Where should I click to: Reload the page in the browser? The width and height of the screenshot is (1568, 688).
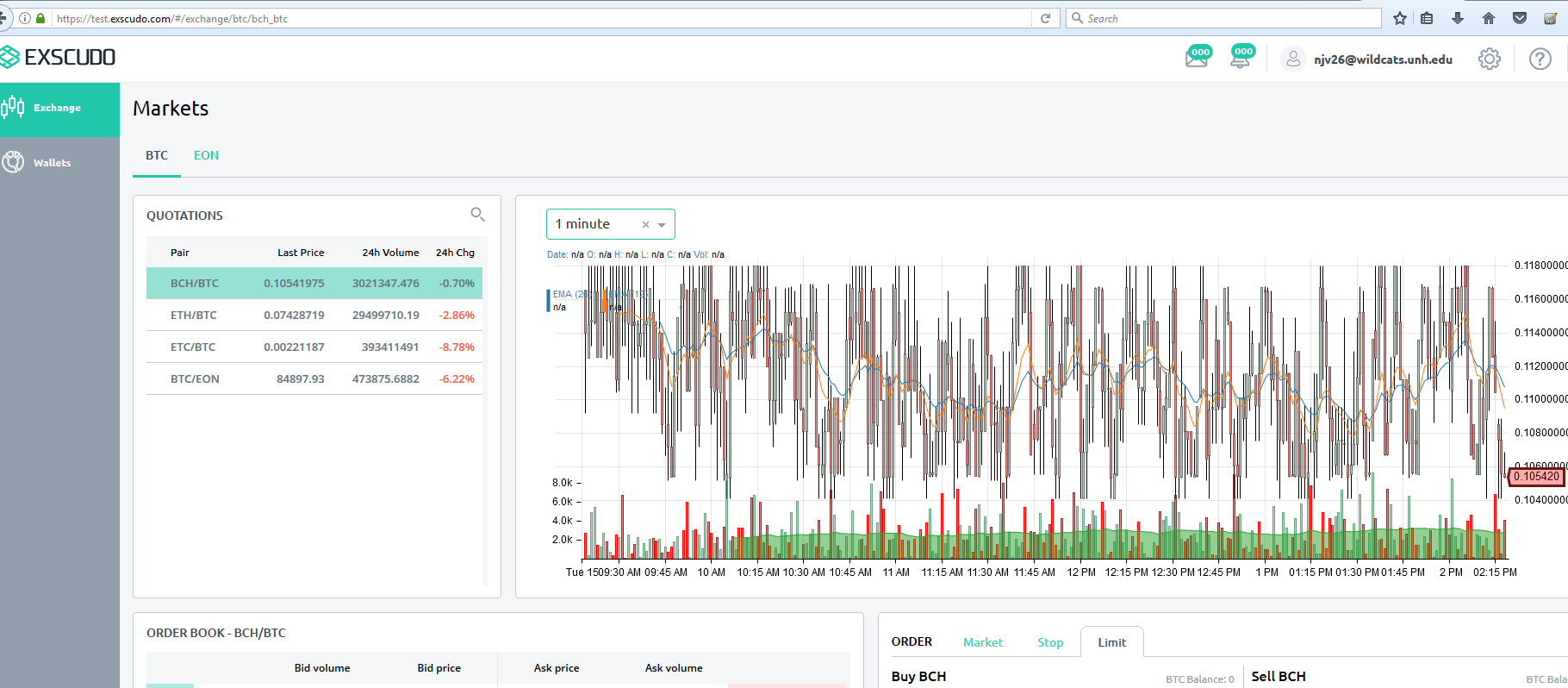[1045, 18]
